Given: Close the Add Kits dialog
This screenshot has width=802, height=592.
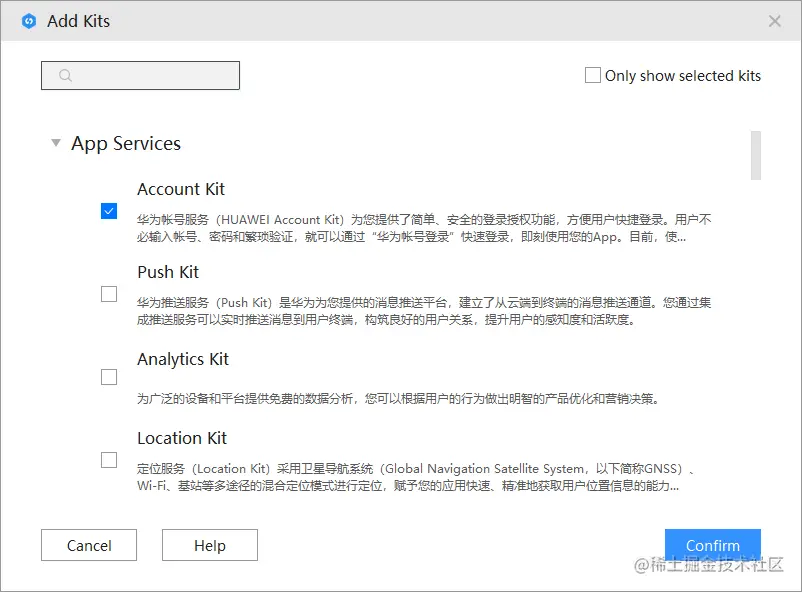Looking at the screenshot, I should (774, 21).
